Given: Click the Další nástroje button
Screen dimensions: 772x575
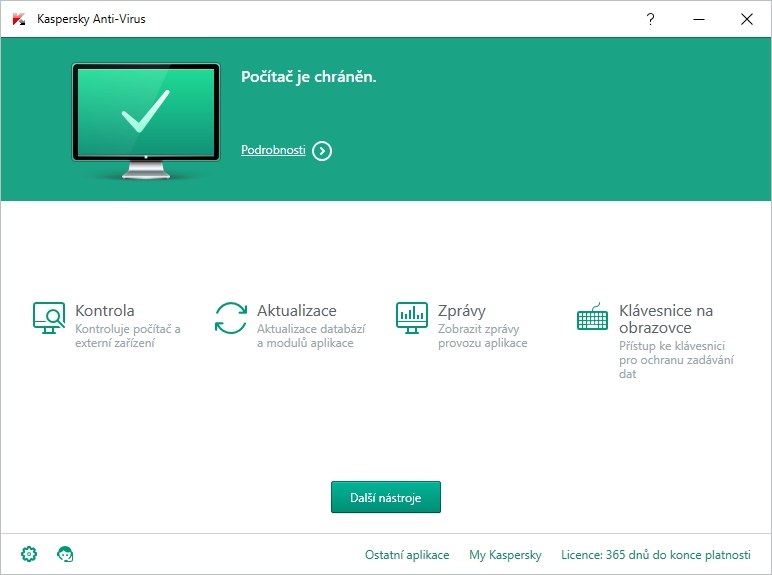Looking at the screenshot, I should [x=386, y=497].
